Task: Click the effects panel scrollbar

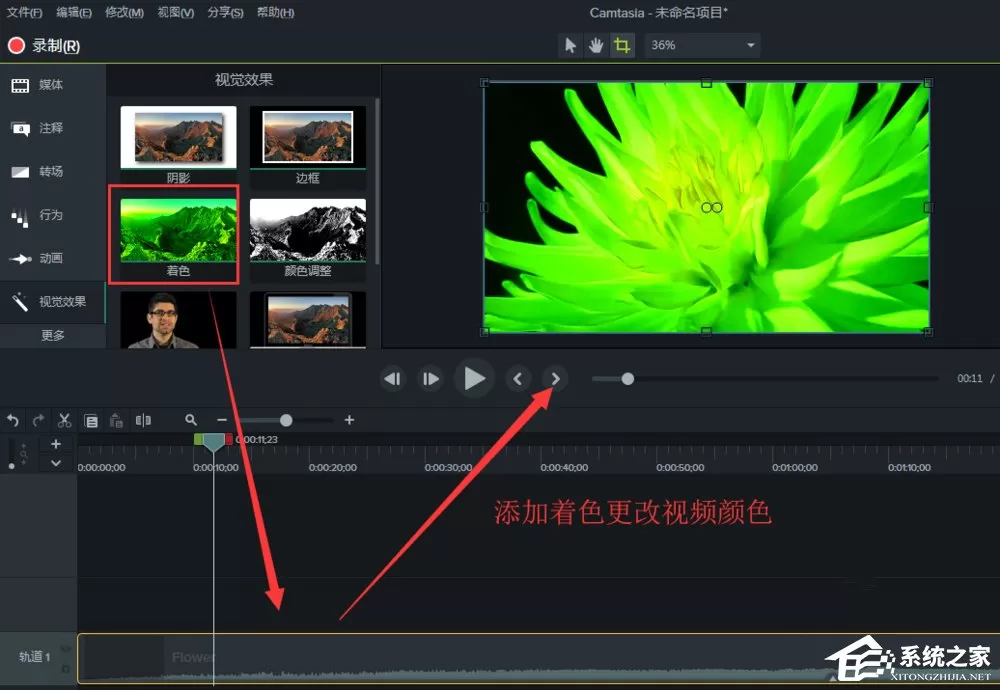Action: [377, 181]
